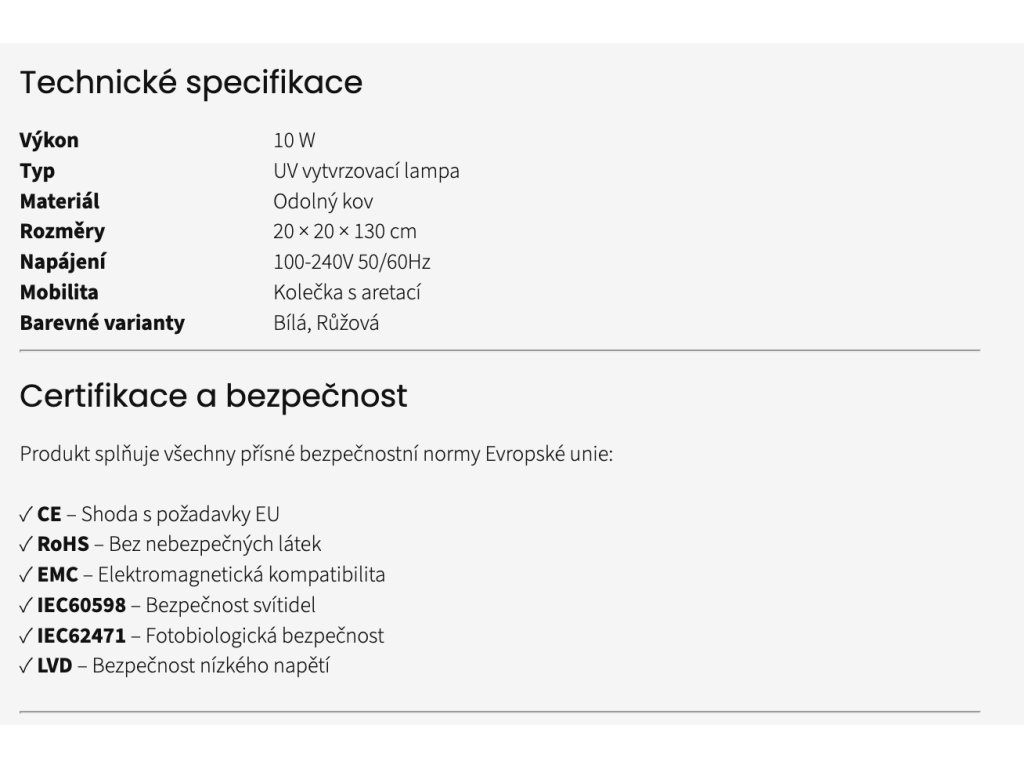
Task: Click the UV vytvrzovací lampa value
Action: pyautogui.click(x=366, y=171)
